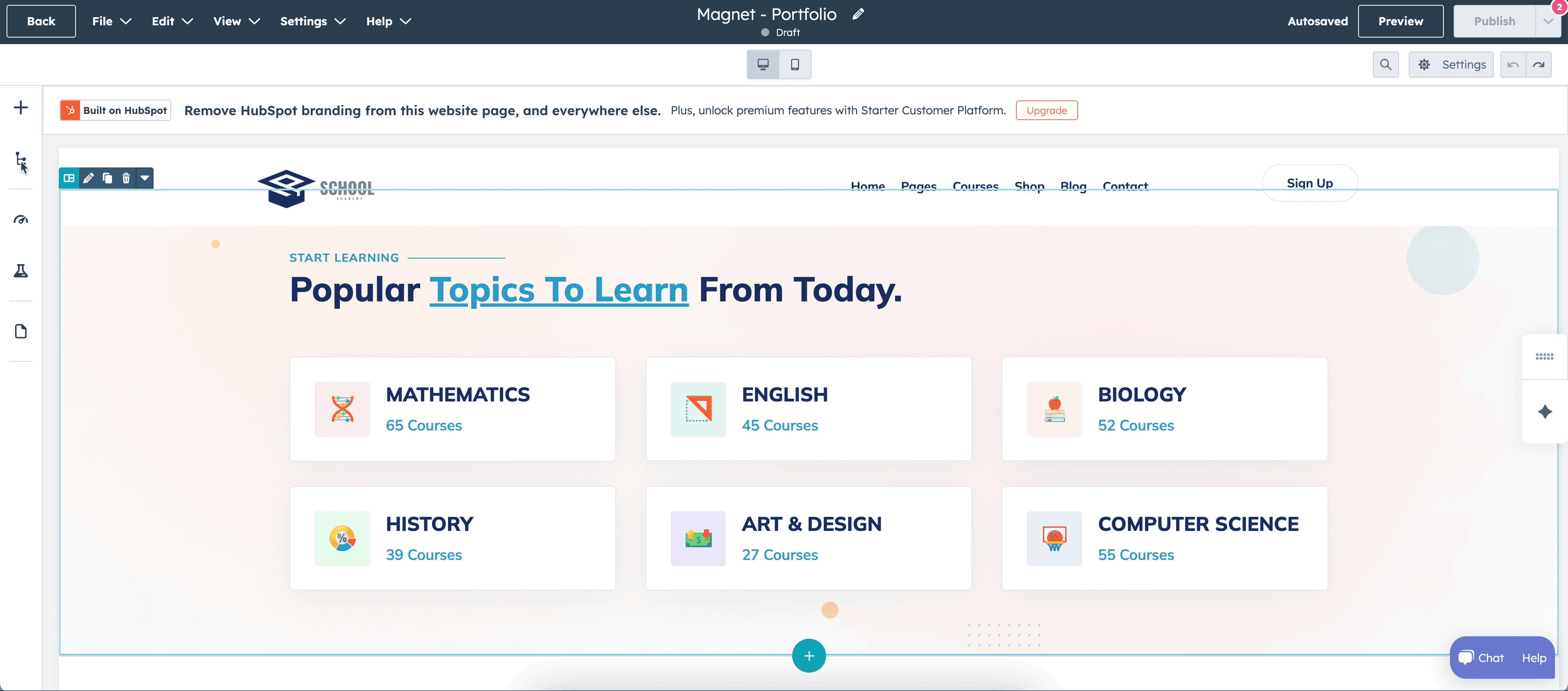
Task: Click the Upgrade button in the banner
Action: pyautogui.click(x=1046, y=110)
